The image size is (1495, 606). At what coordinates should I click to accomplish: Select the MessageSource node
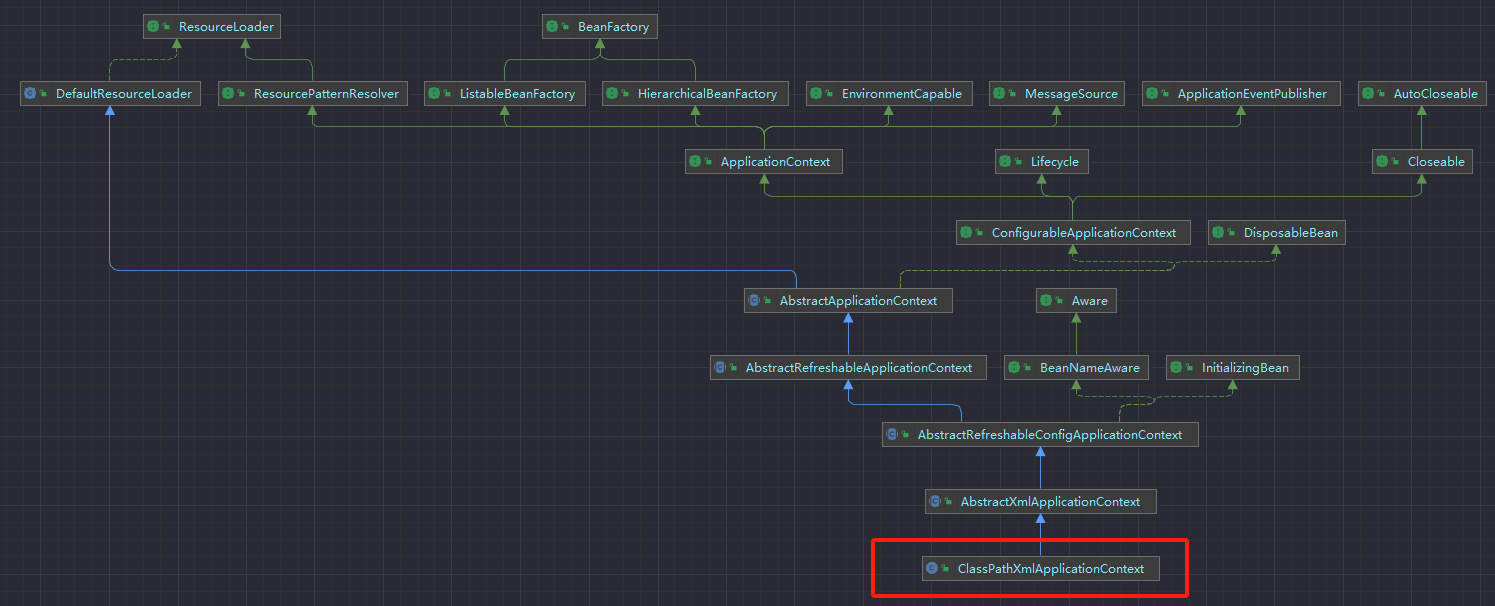1058,94
